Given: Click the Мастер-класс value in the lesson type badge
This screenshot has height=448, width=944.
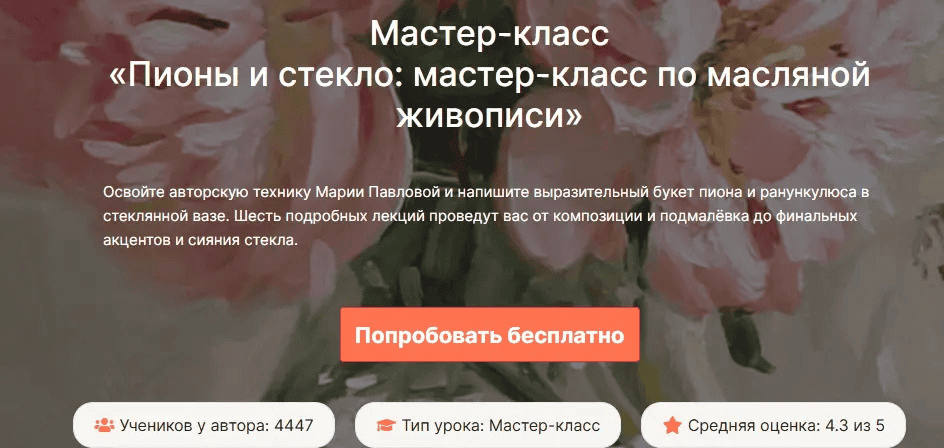Looking at the screenshot, I should click(544, 426).
